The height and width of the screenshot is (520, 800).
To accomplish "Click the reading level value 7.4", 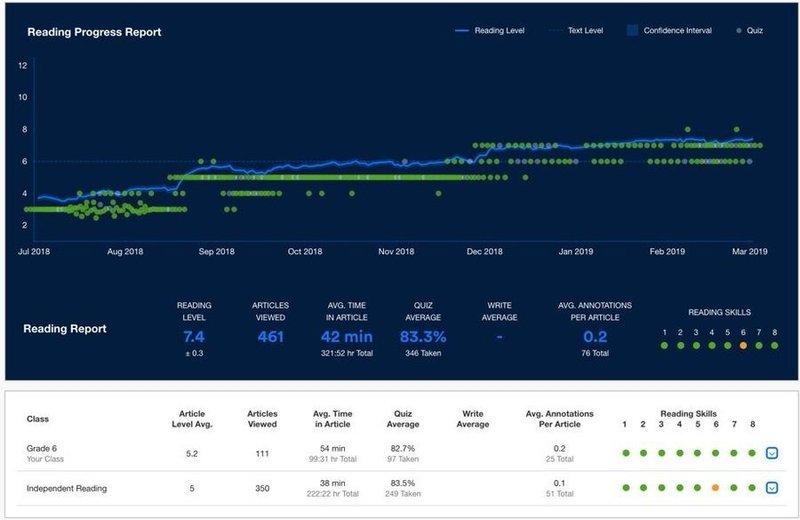I will coord(194,337).
